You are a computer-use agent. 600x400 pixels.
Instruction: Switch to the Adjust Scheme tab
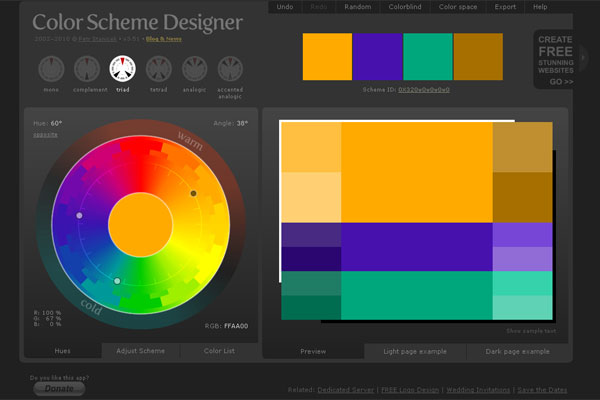pyautogui.click(x=140, y=351)
